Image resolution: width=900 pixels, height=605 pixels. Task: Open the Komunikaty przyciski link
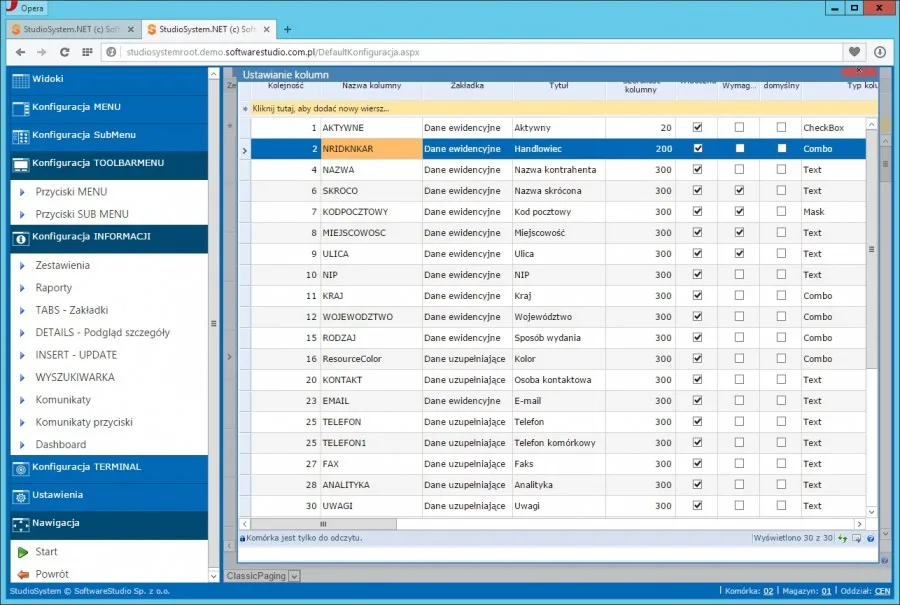[x=84, y=422]
